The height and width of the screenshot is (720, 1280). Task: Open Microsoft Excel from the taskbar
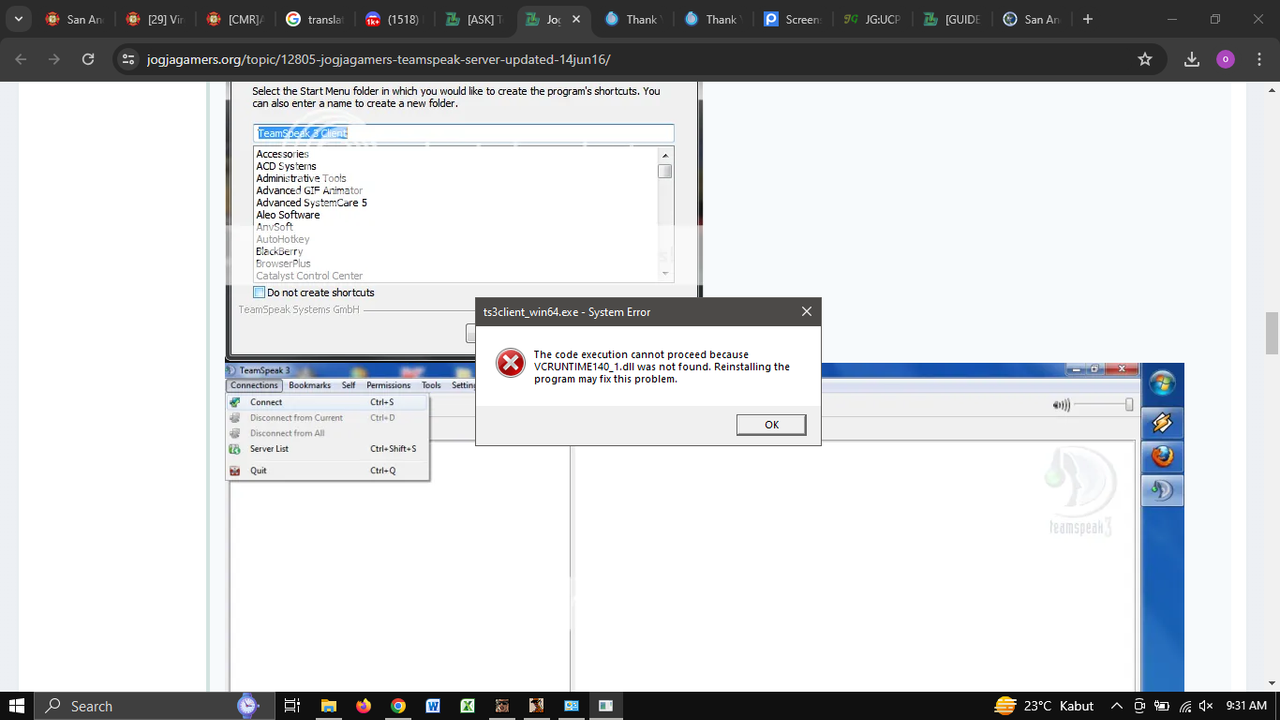467,706
